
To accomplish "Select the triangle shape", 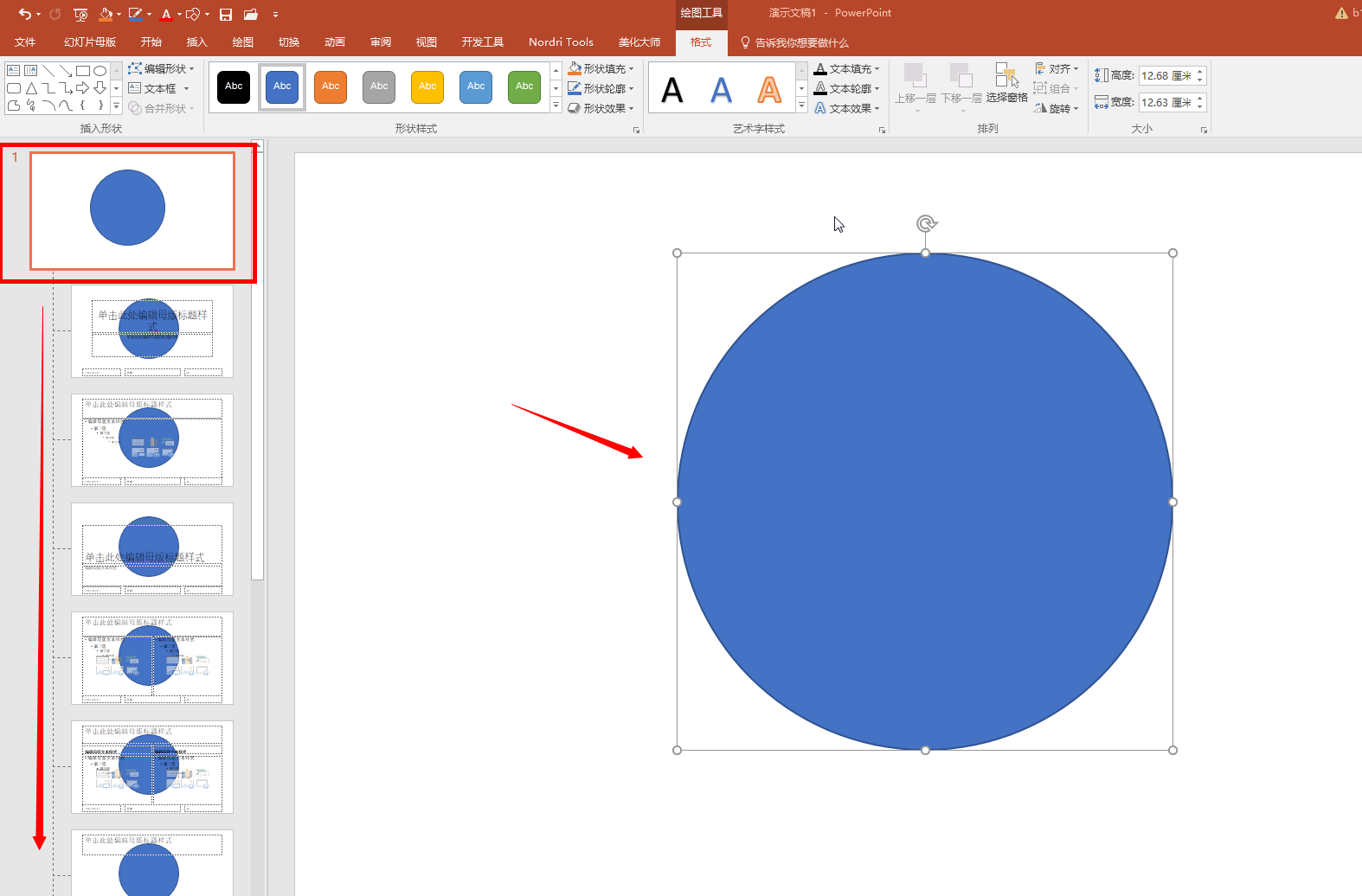I will [x=31, y=88].
